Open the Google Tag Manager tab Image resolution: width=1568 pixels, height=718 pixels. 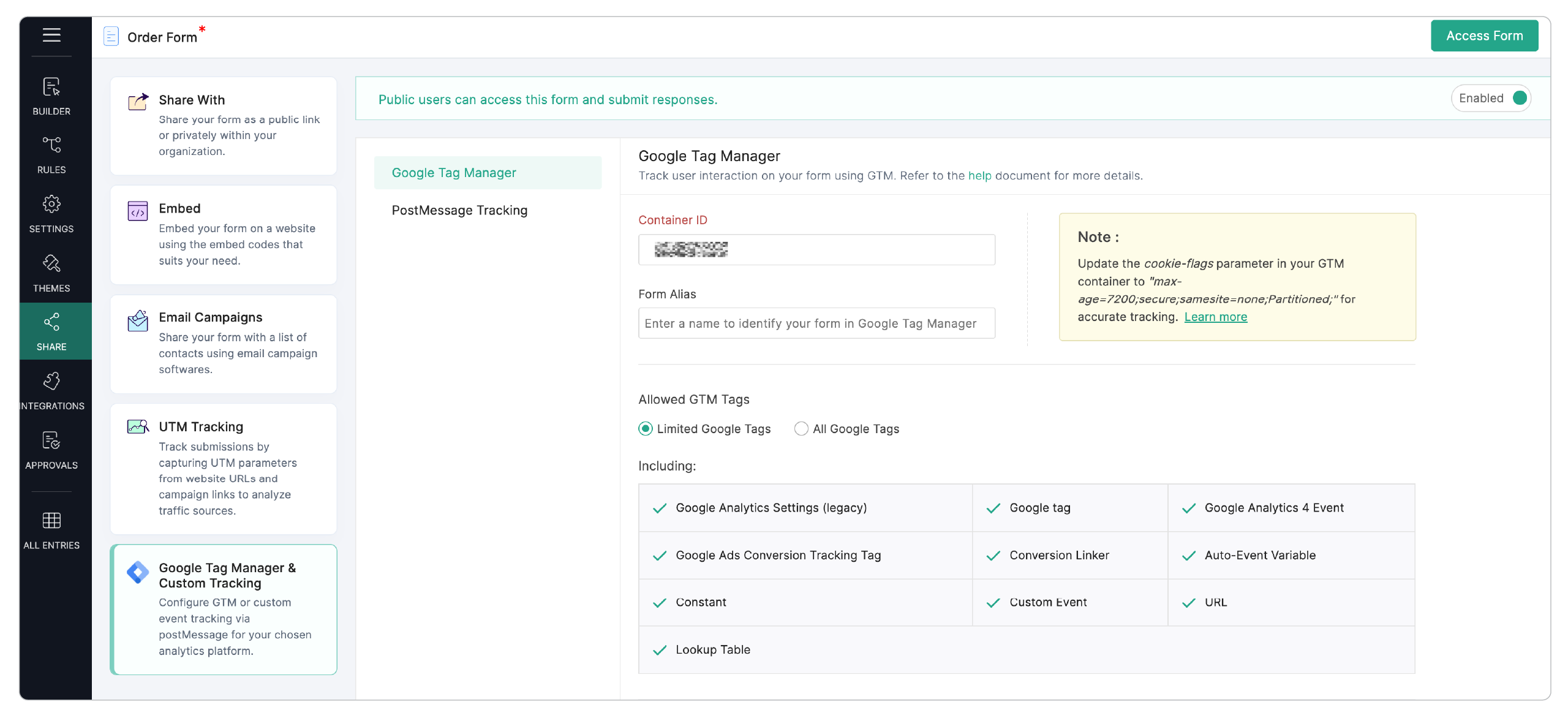pyautogui.click(x=454, y=172)
